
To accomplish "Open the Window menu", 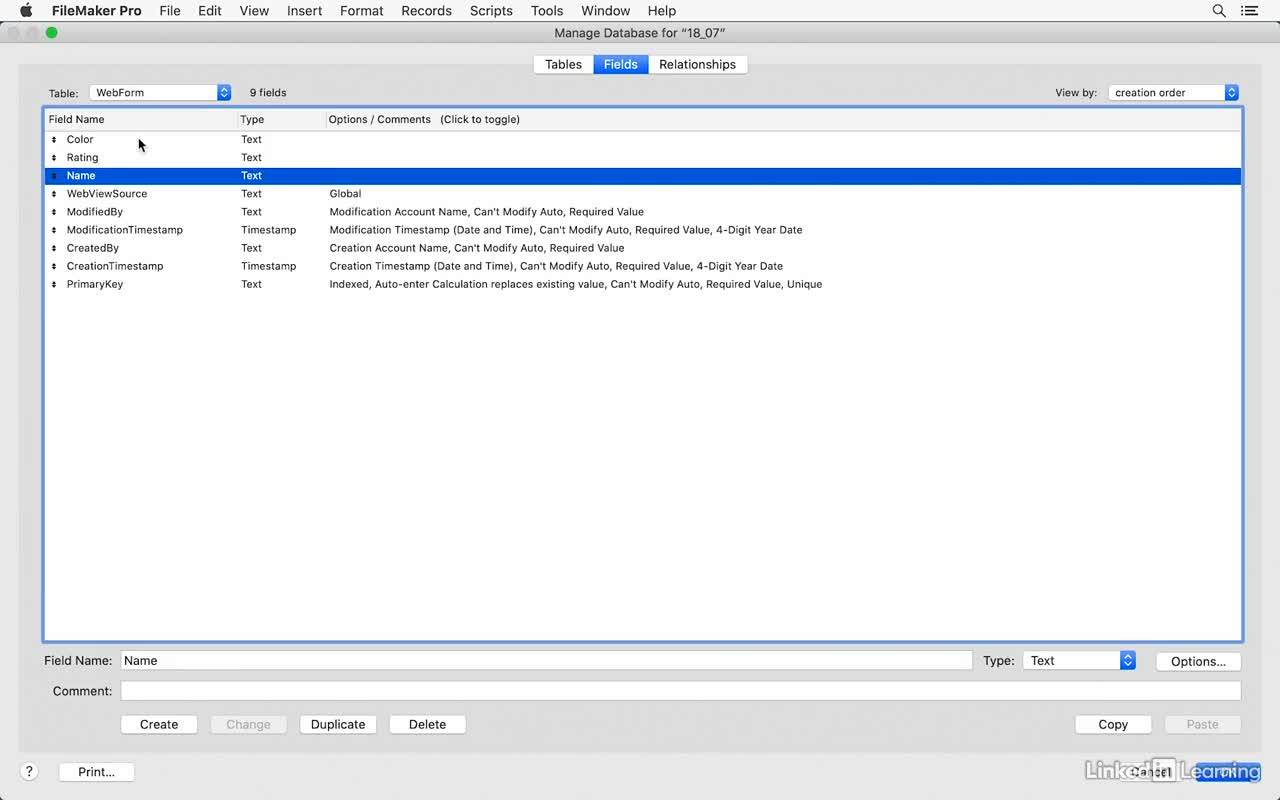I will tap(605, 11).
